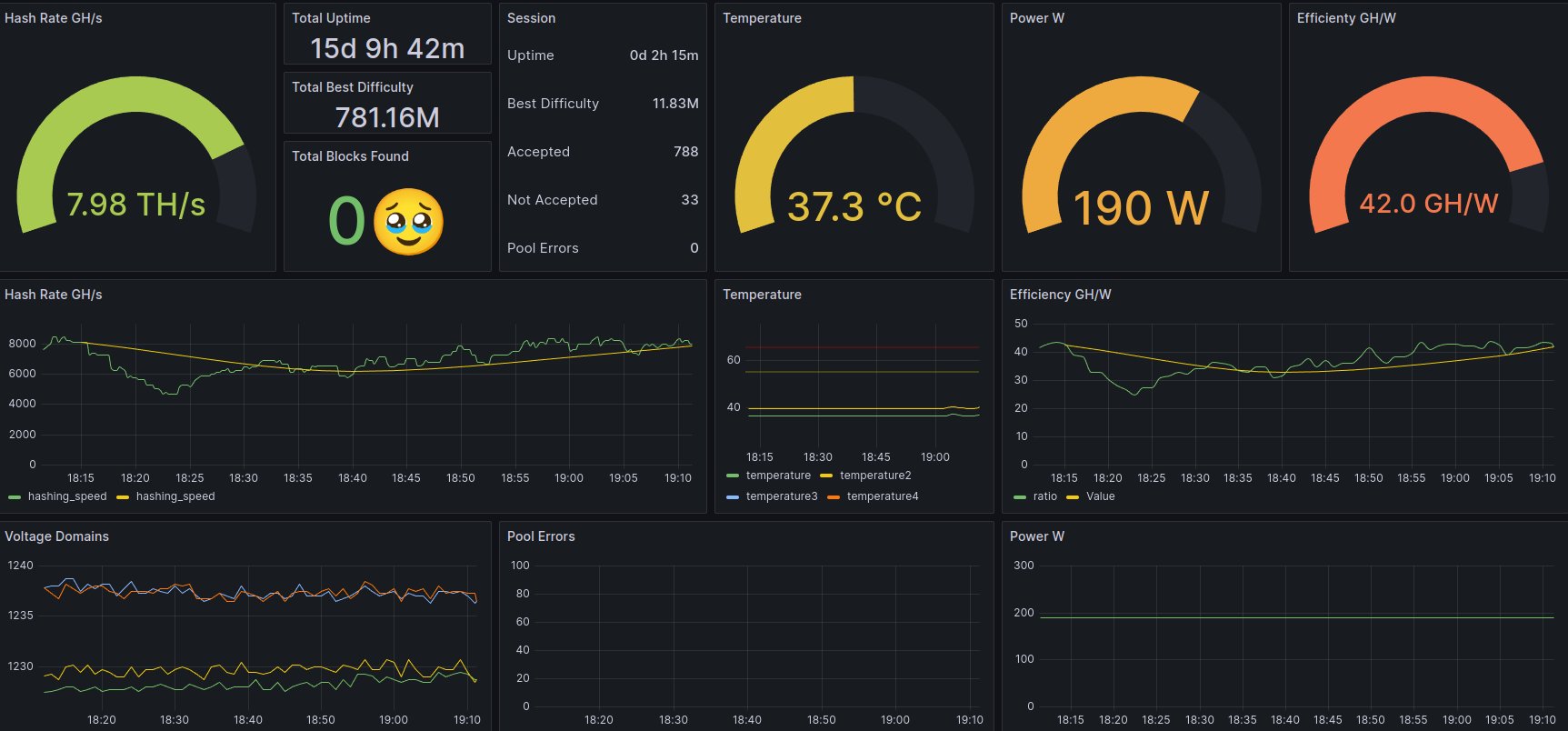Click the 781.16M best difficulty value
This screenshot has width=1568, height=731.
[387, 117]
